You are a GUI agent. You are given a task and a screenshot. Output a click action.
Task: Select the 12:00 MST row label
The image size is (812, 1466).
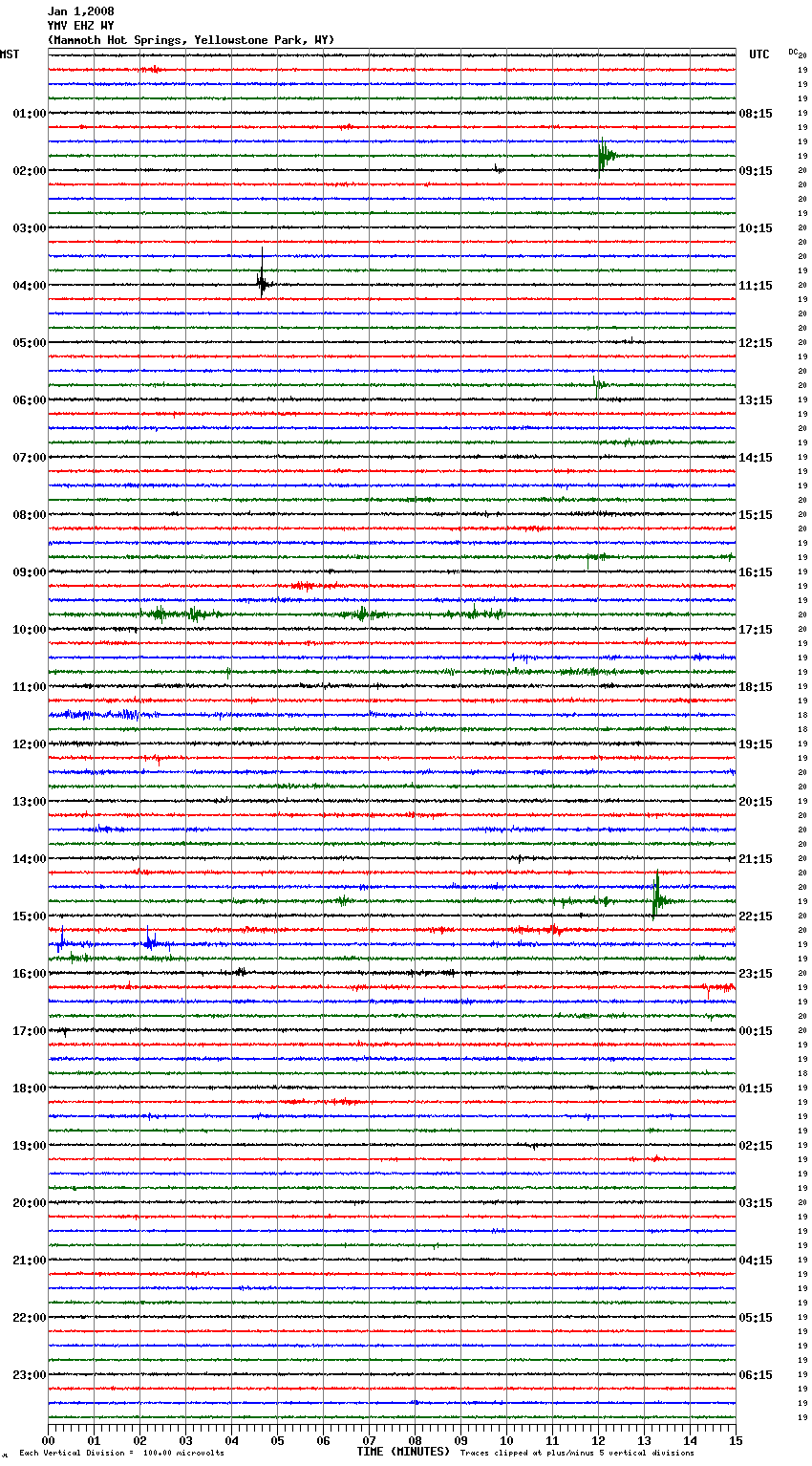[30, 744]
